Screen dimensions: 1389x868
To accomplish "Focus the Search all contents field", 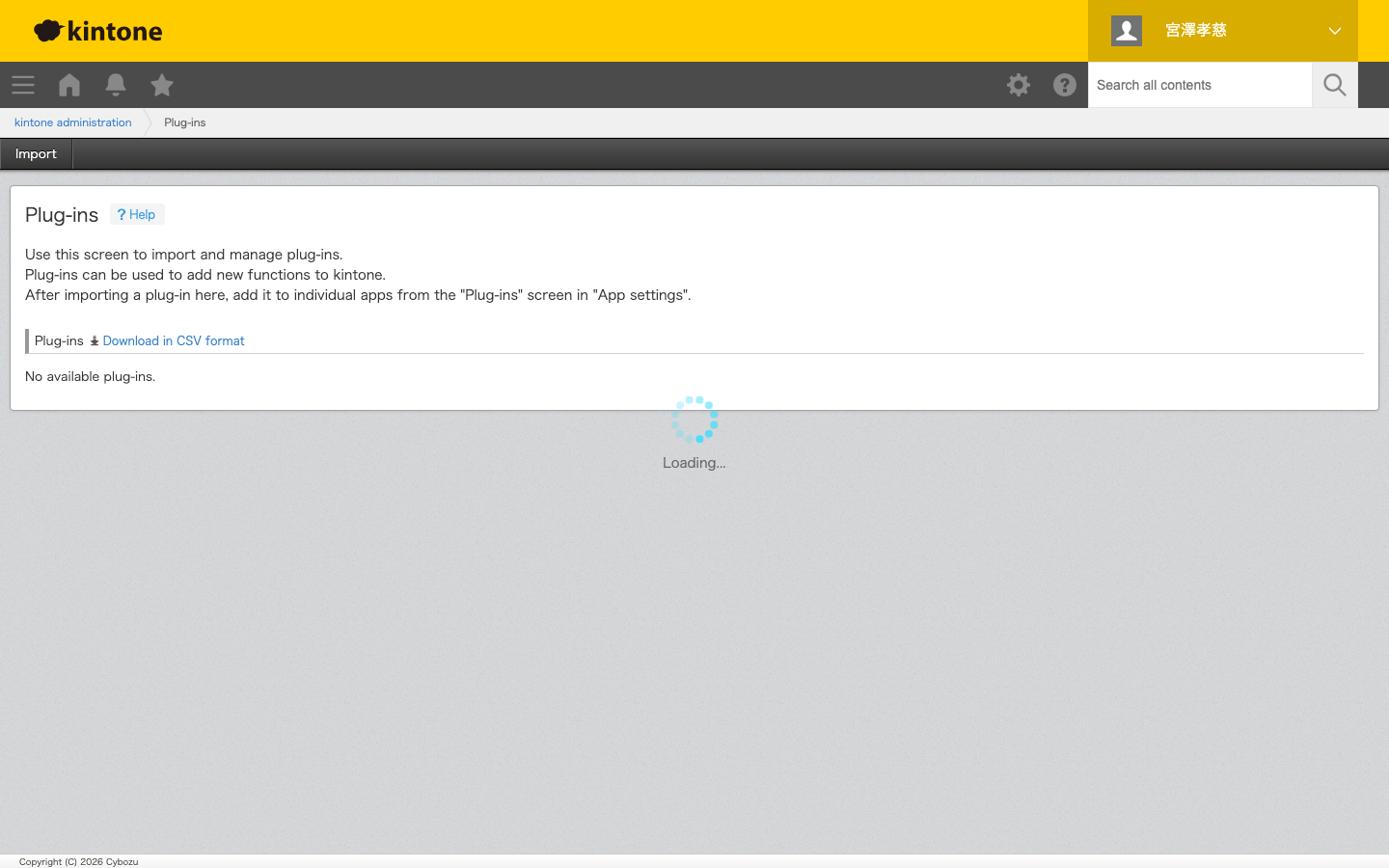I will click(x=1200, y=85).
